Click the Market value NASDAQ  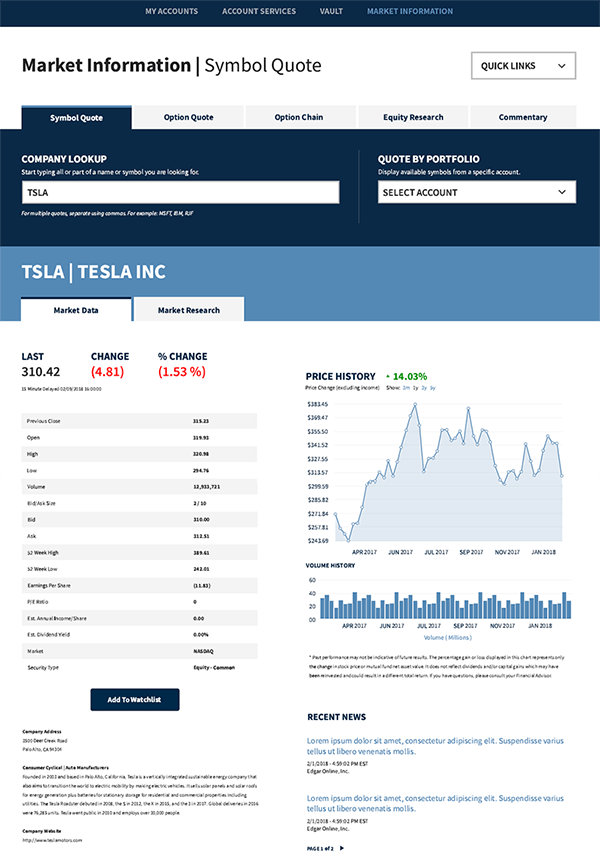tap(203, 651)
